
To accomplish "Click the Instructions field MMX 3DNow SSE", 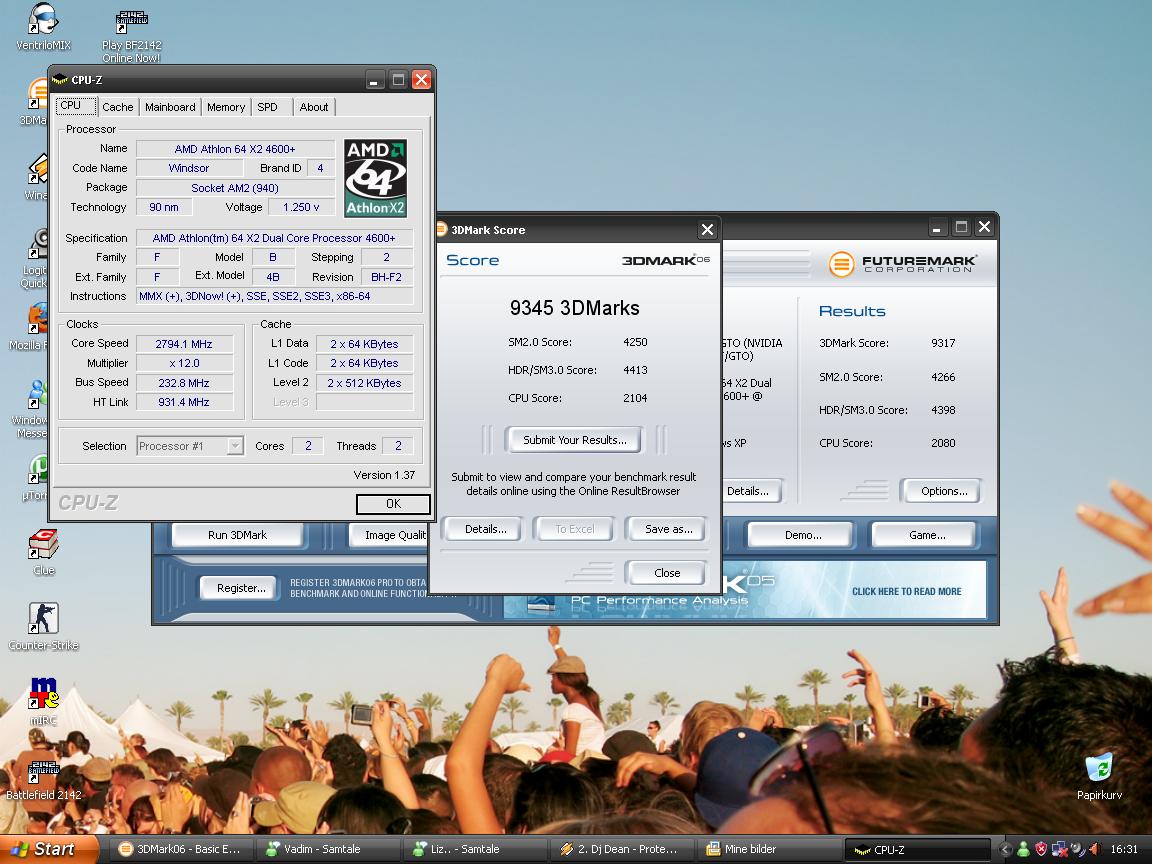I will pyautogui.click(x=275, y=296).
